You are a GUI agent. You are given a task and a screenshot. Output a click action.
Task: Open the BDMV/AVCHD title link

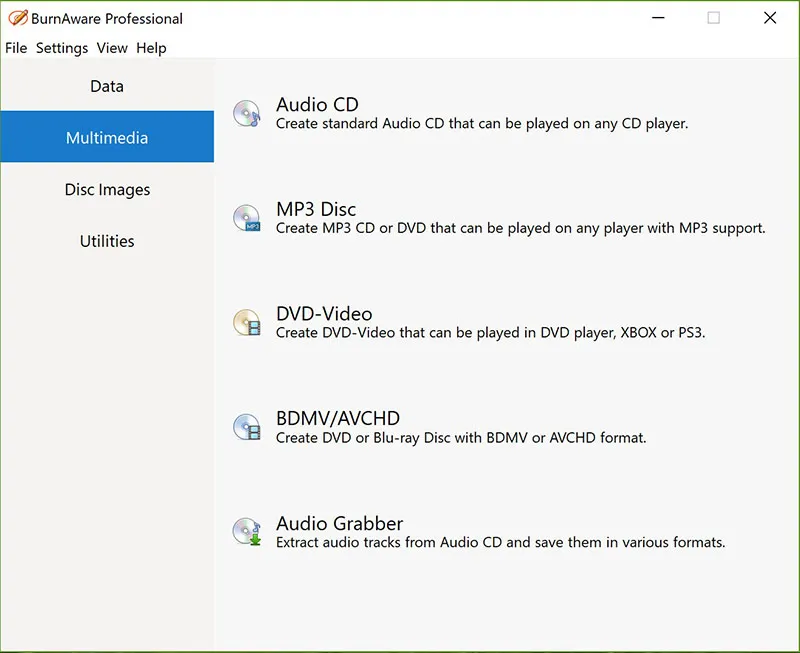(x=338, y=419)
